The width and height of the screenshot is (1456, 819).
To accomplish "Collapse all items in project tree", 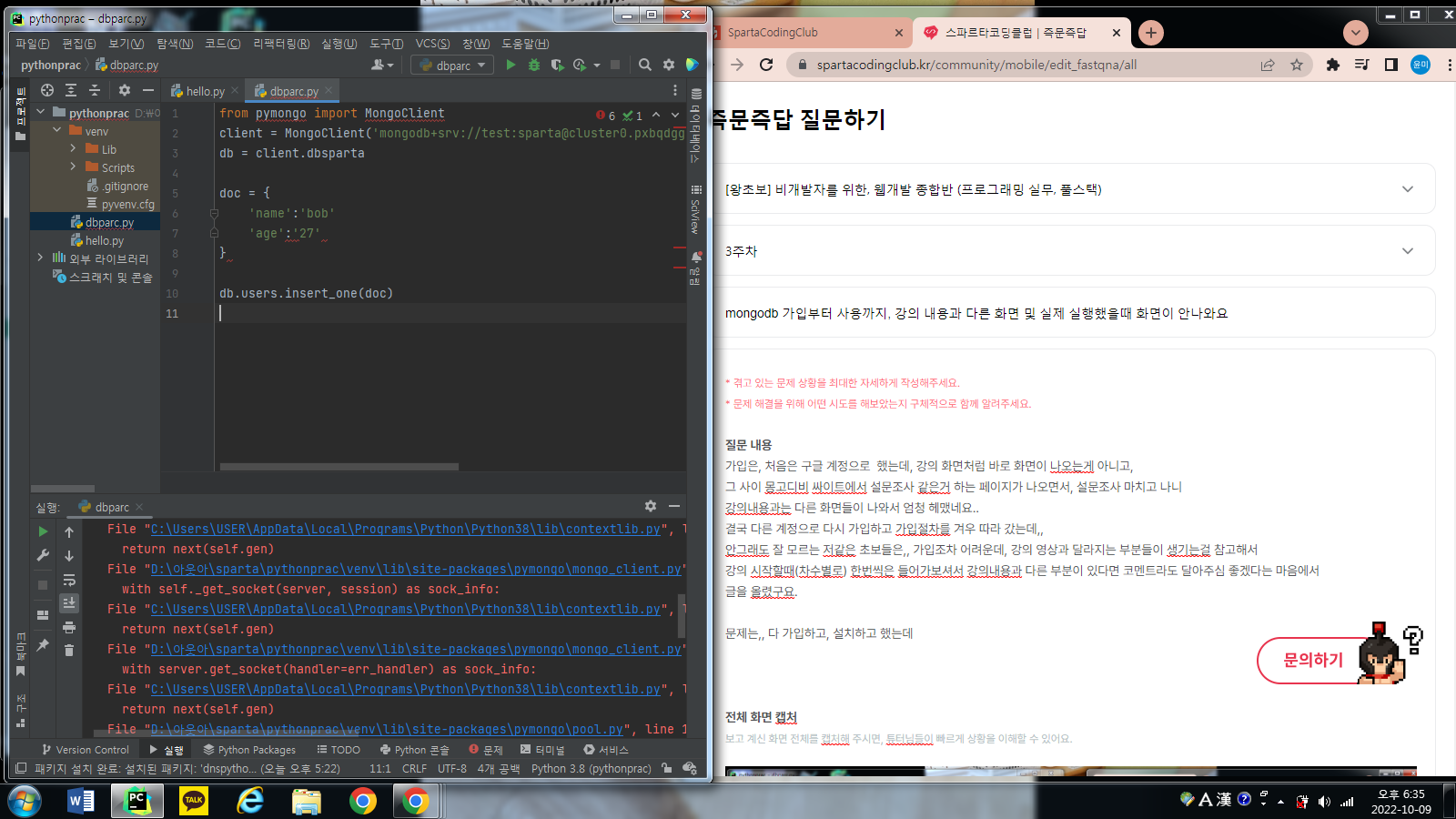I will click(94, 90).
